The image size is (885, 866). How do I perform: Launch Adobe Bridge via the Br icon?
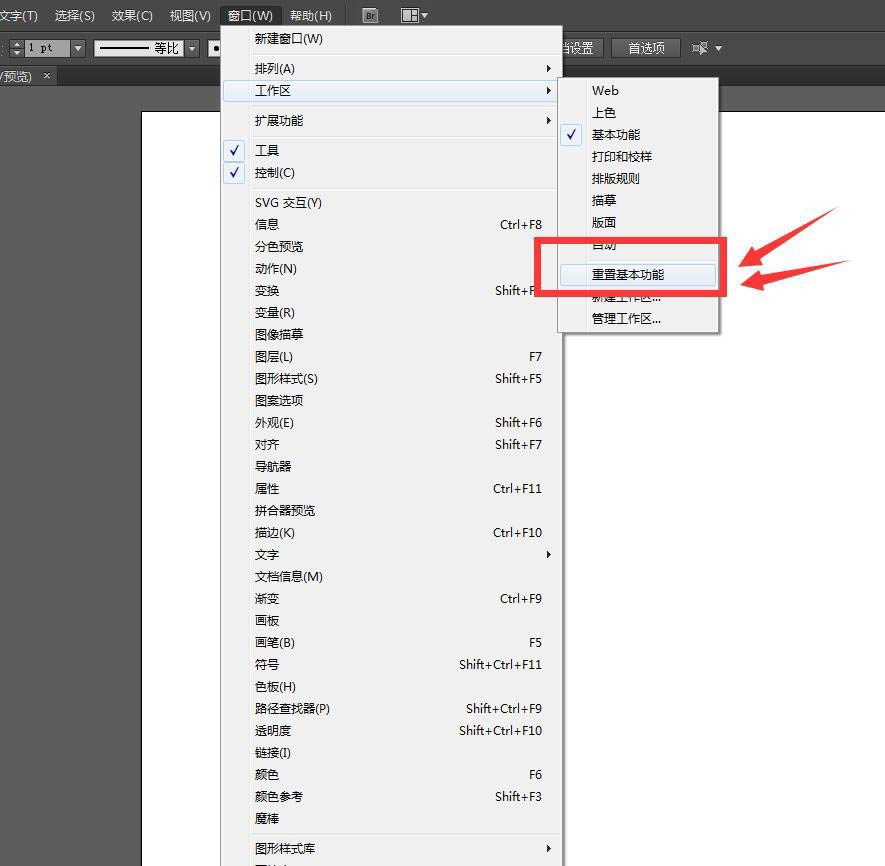[369, 15]
